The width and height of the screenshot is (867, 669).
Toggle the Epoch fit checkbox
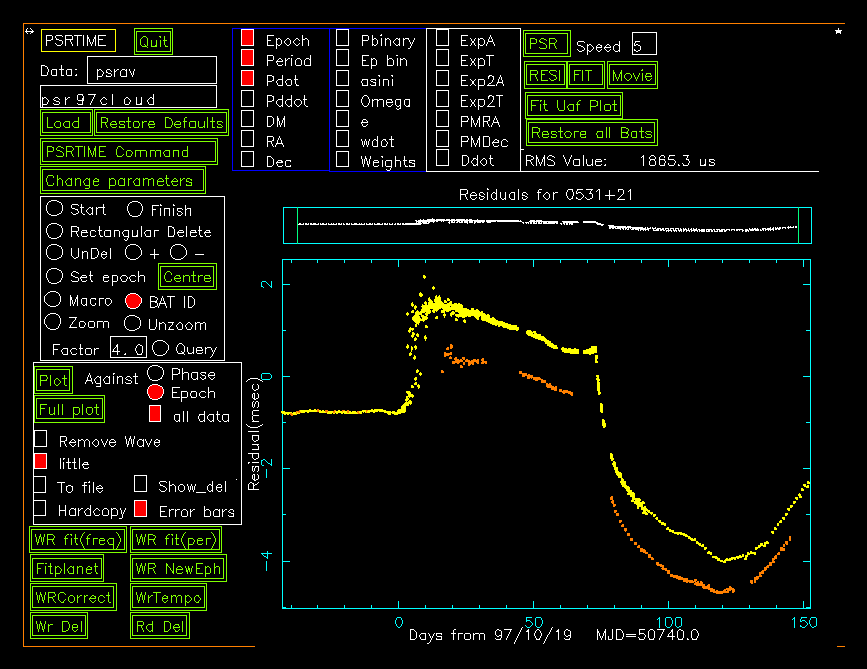pos(248,39)
